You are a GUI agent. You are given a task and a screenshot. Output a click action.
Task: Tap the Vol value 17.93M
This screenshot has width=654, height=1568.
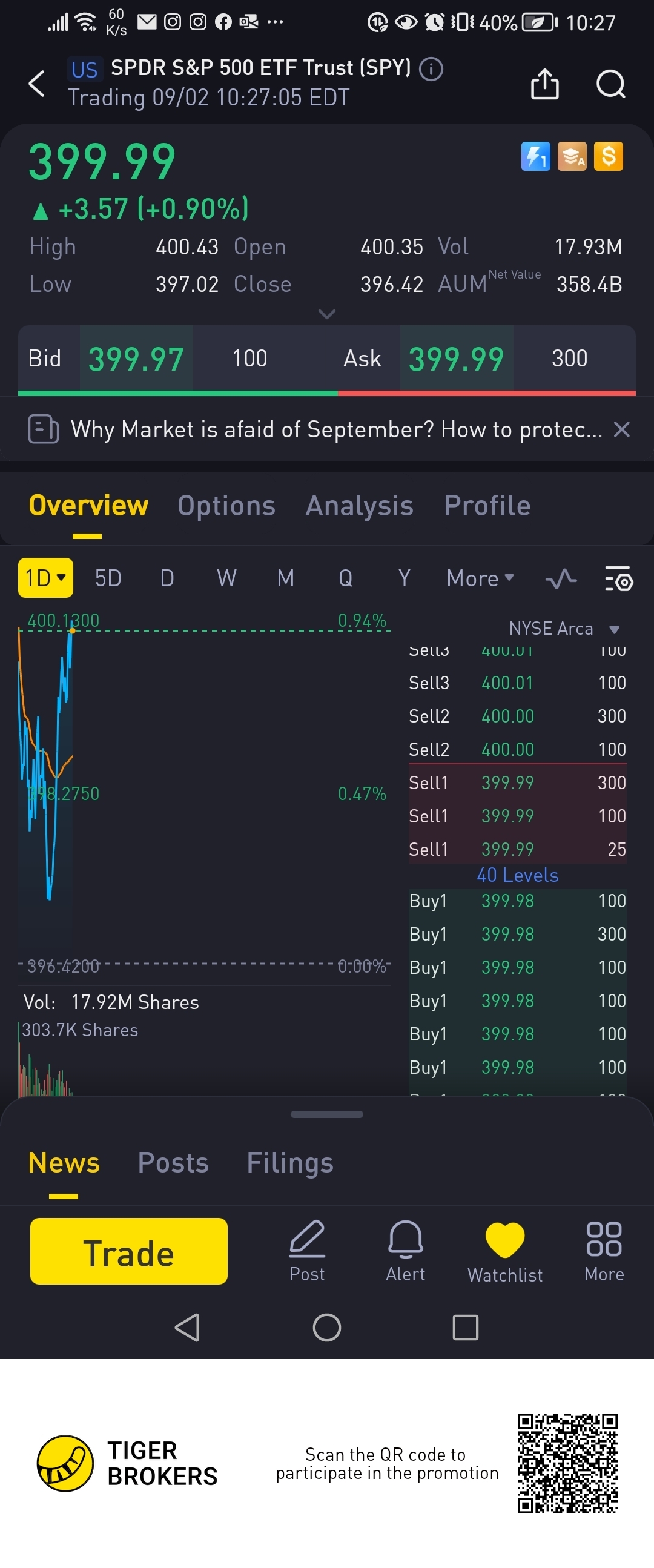coord(588,246)
